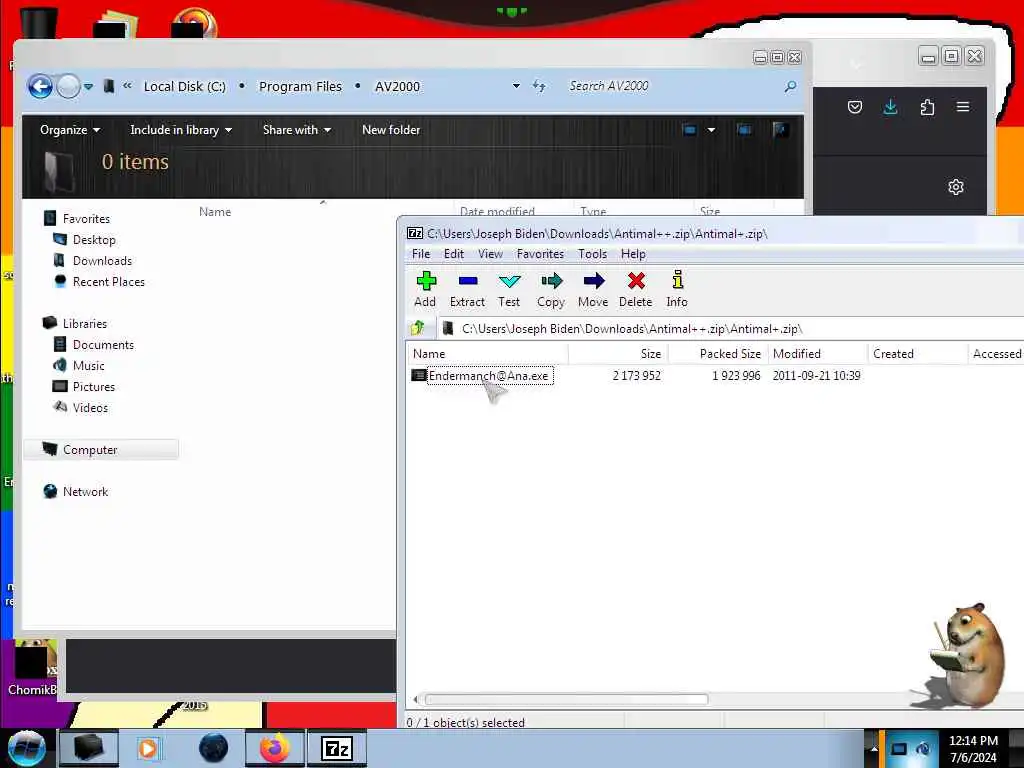This screenshot has width=1024, height=768.
Task: Open the Tools menu in 7-Zip
Action: point(592,254)
